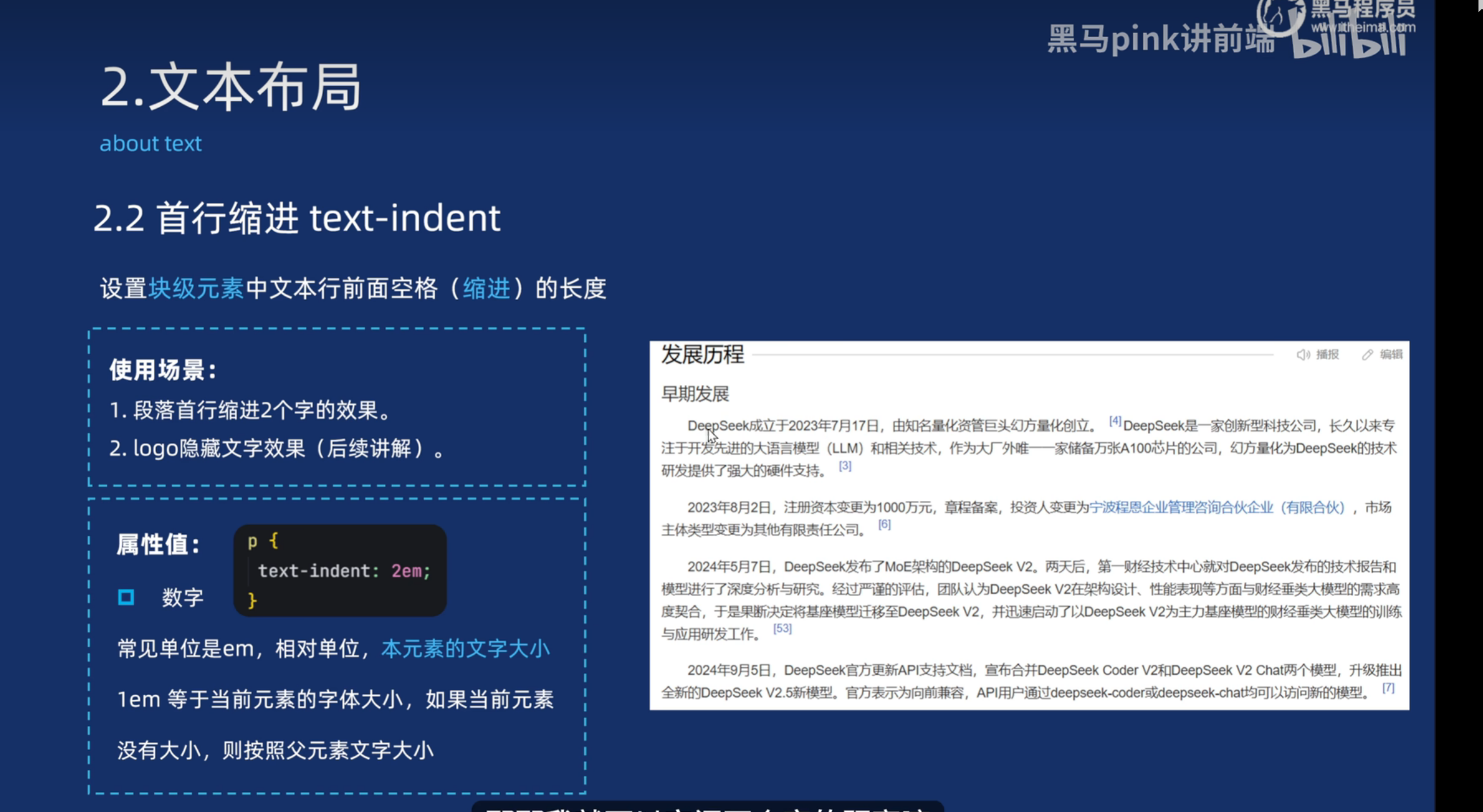
Task: Click the highlighted text 块级元素
Action: pyautogui.click(x=196, y=289)
